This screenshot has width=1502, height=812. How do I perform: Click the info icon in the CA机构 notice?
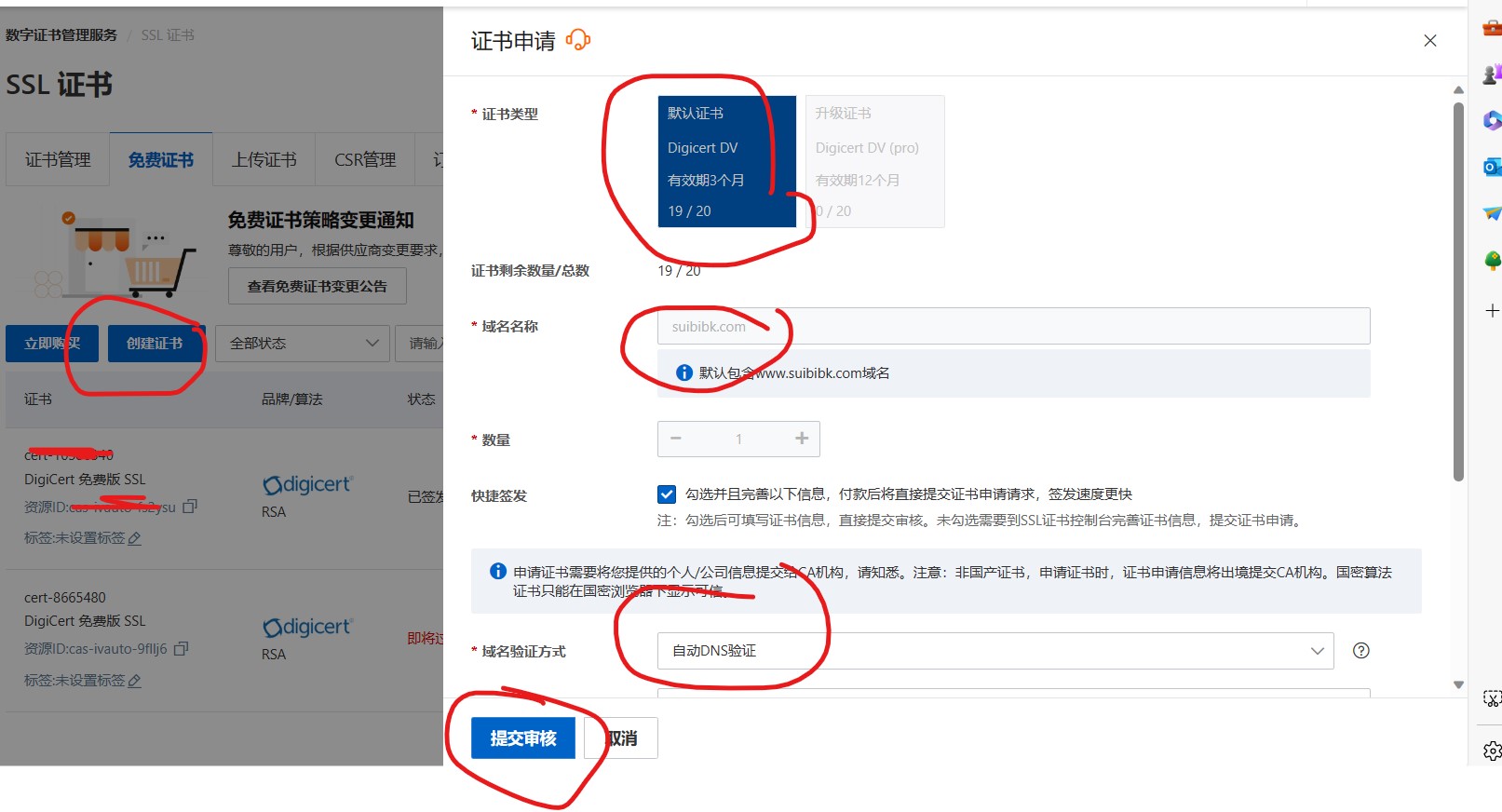pos(498,571)
